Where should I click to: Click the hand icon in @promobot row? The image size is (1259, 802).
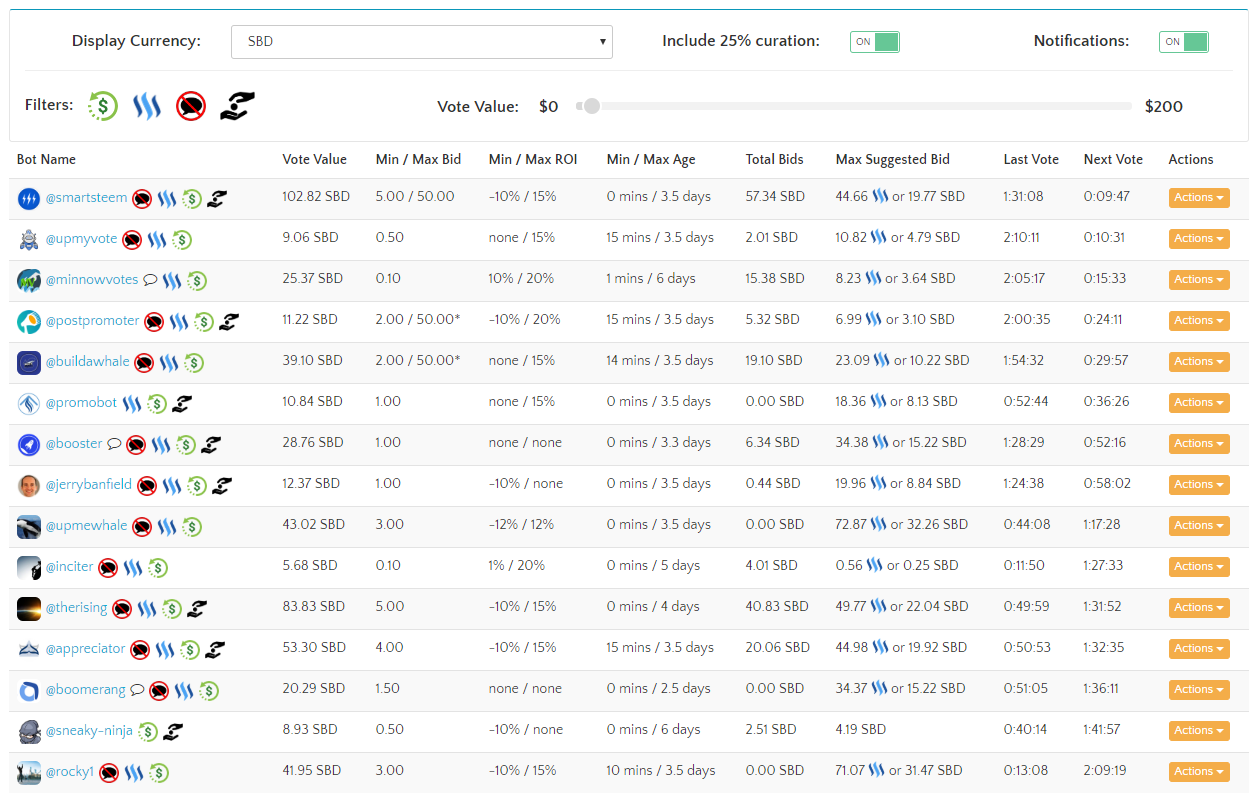(181, 403)
